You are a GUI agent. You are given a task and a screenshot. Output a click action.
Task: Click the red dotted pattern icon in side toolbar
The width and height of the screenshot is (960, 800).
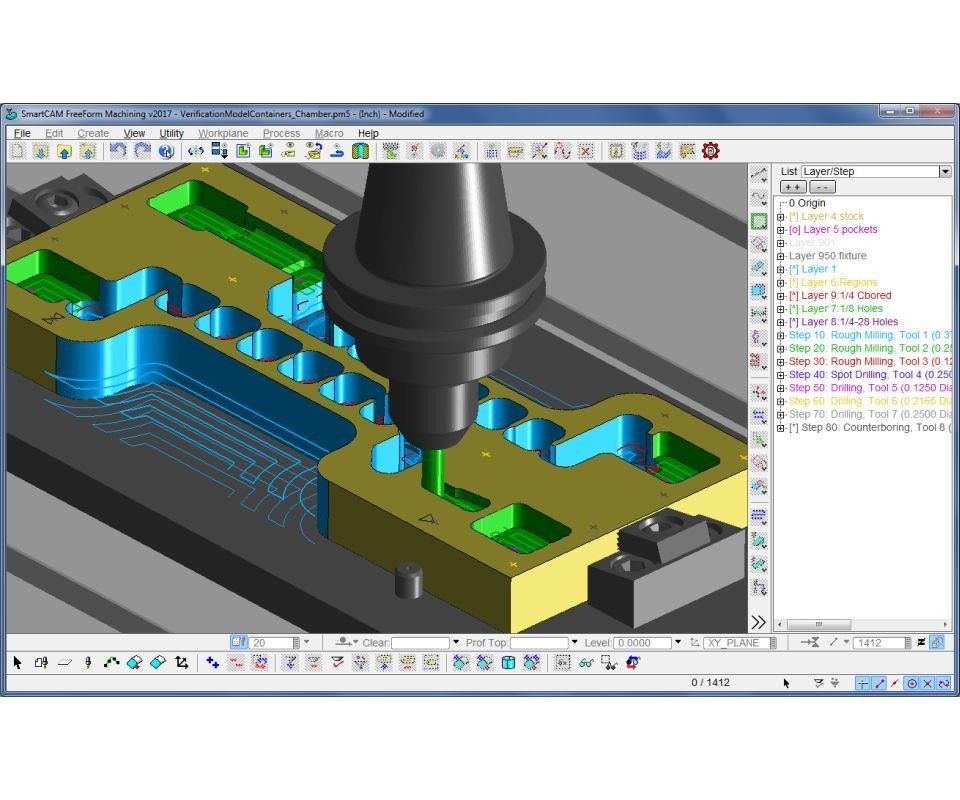(x=759, y=361)
